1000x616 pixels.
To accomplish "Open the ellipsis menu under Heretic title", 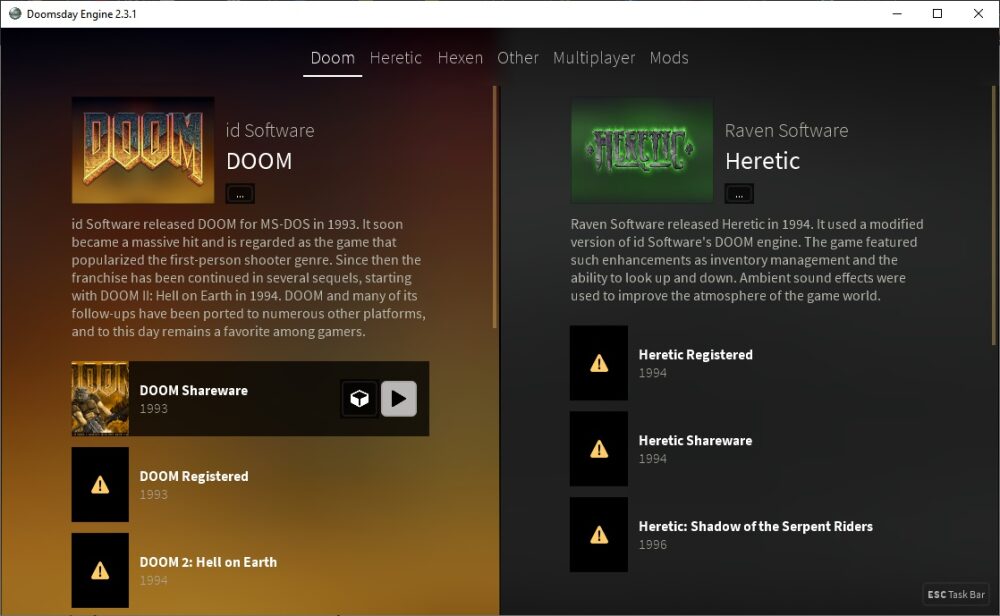I will pos(739,194).
